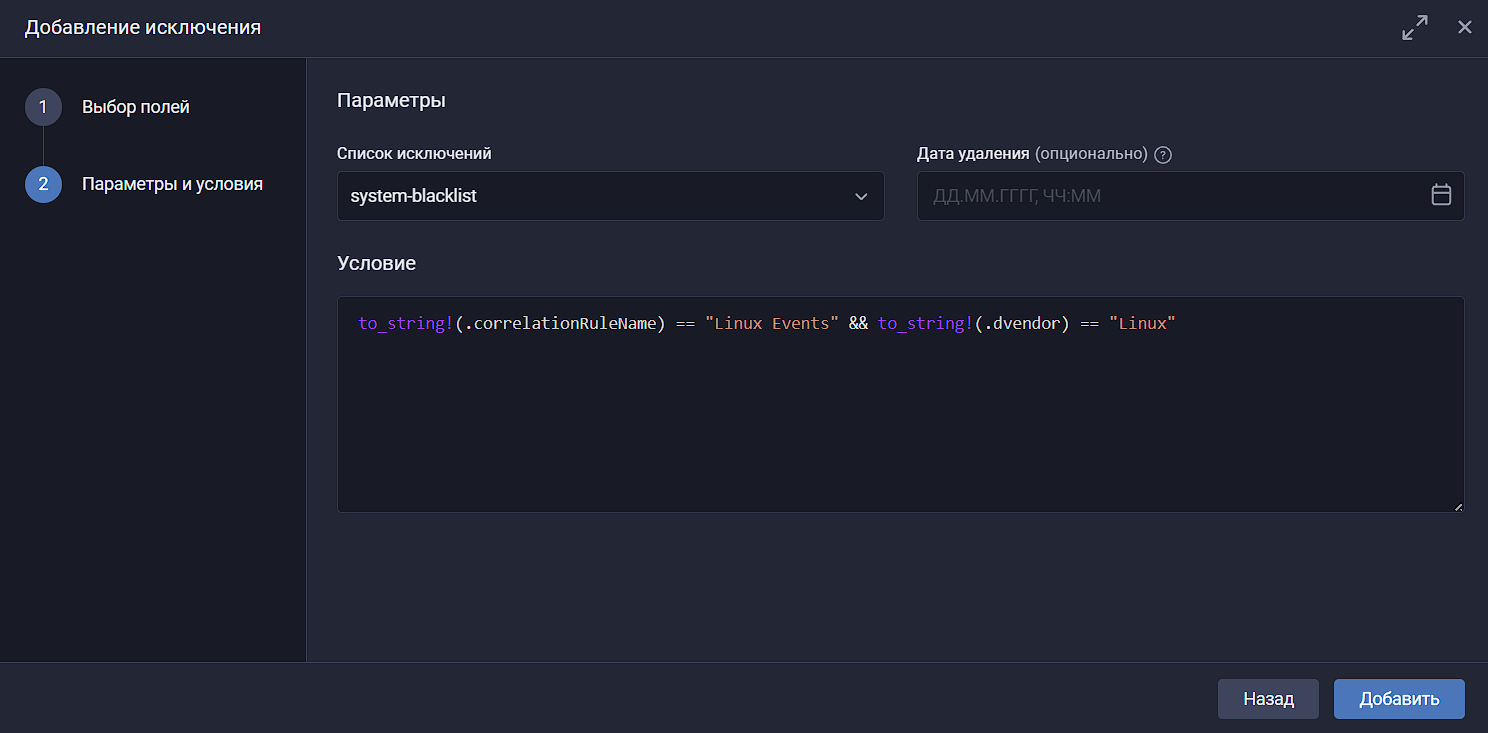Click the system-blacklist dropdown chevron arrow
The image size is (1488, 733).
[861, 196]
